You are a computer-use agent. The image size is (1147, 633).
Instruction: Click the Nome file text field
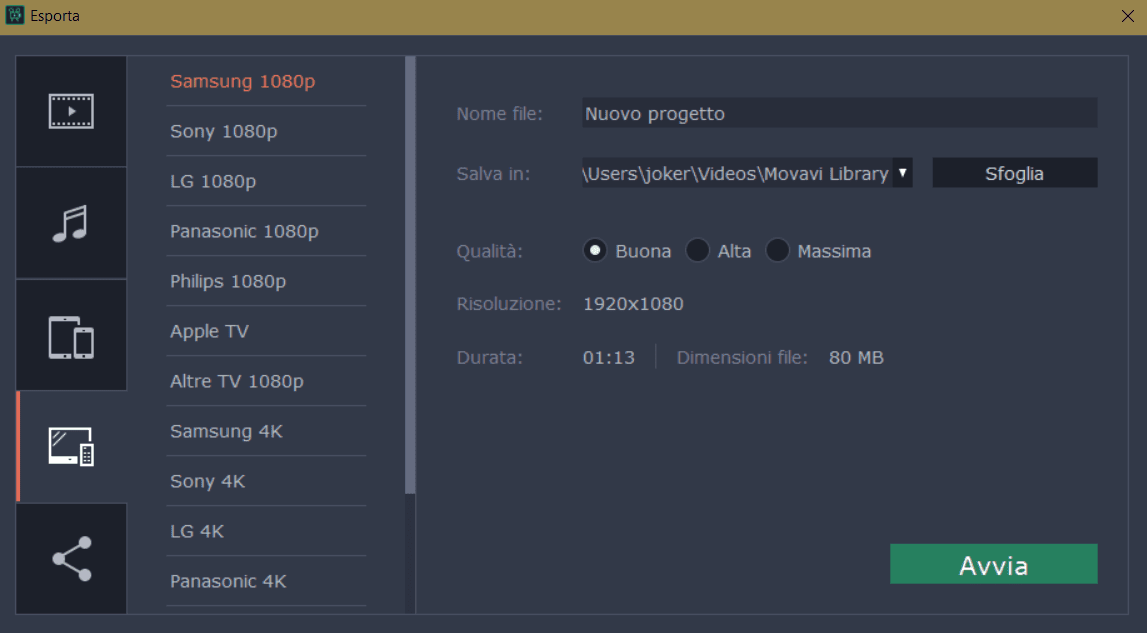coord(839,114)
